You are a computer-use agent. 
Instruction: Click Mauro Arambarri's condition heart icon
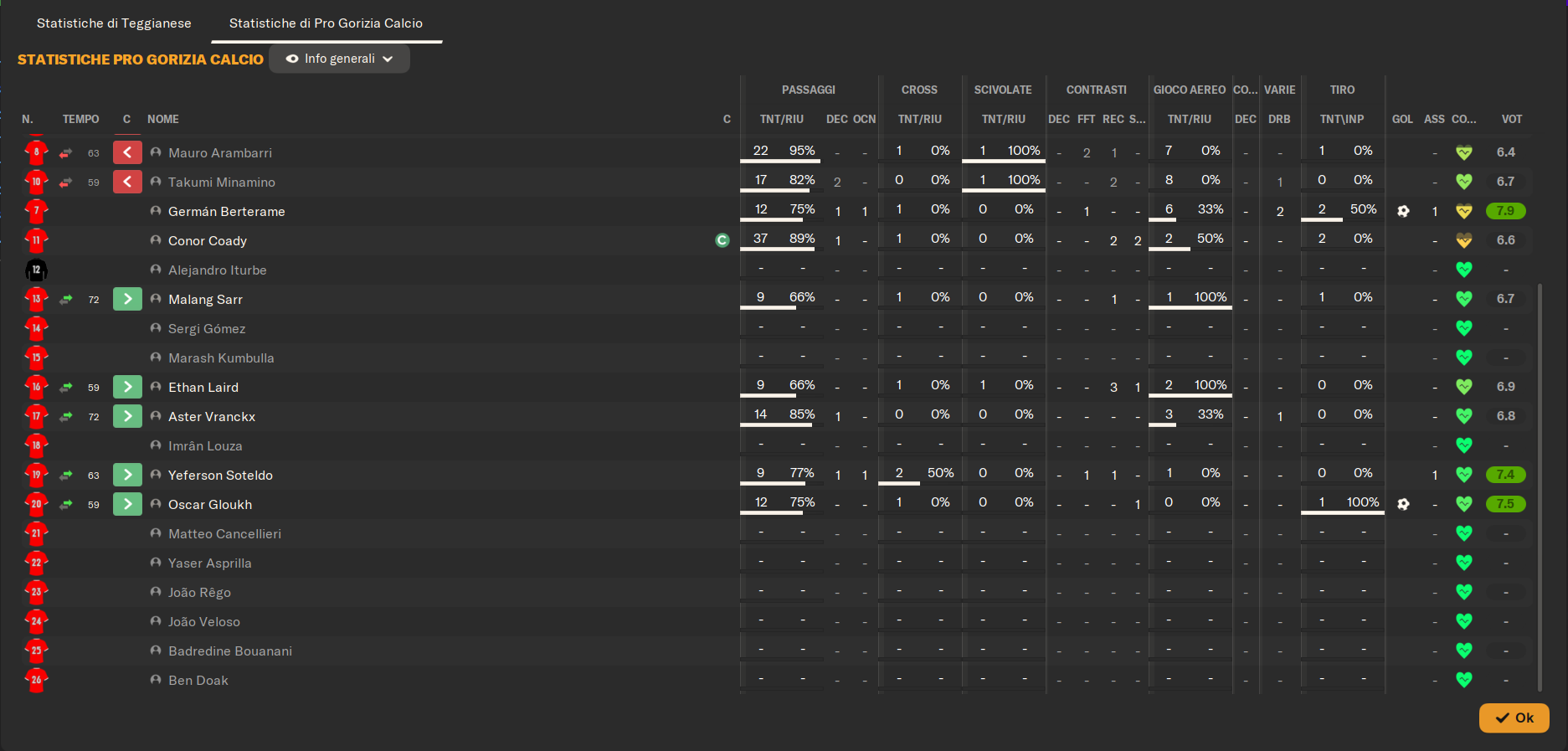pos(1464,152)
